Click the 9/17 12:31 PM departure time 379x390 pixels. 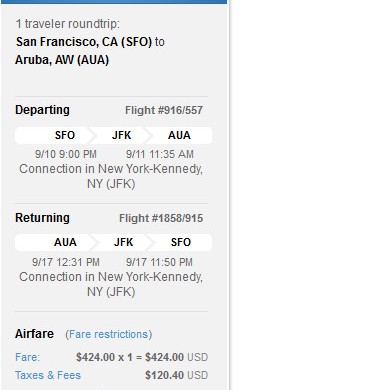coord(66,262)
